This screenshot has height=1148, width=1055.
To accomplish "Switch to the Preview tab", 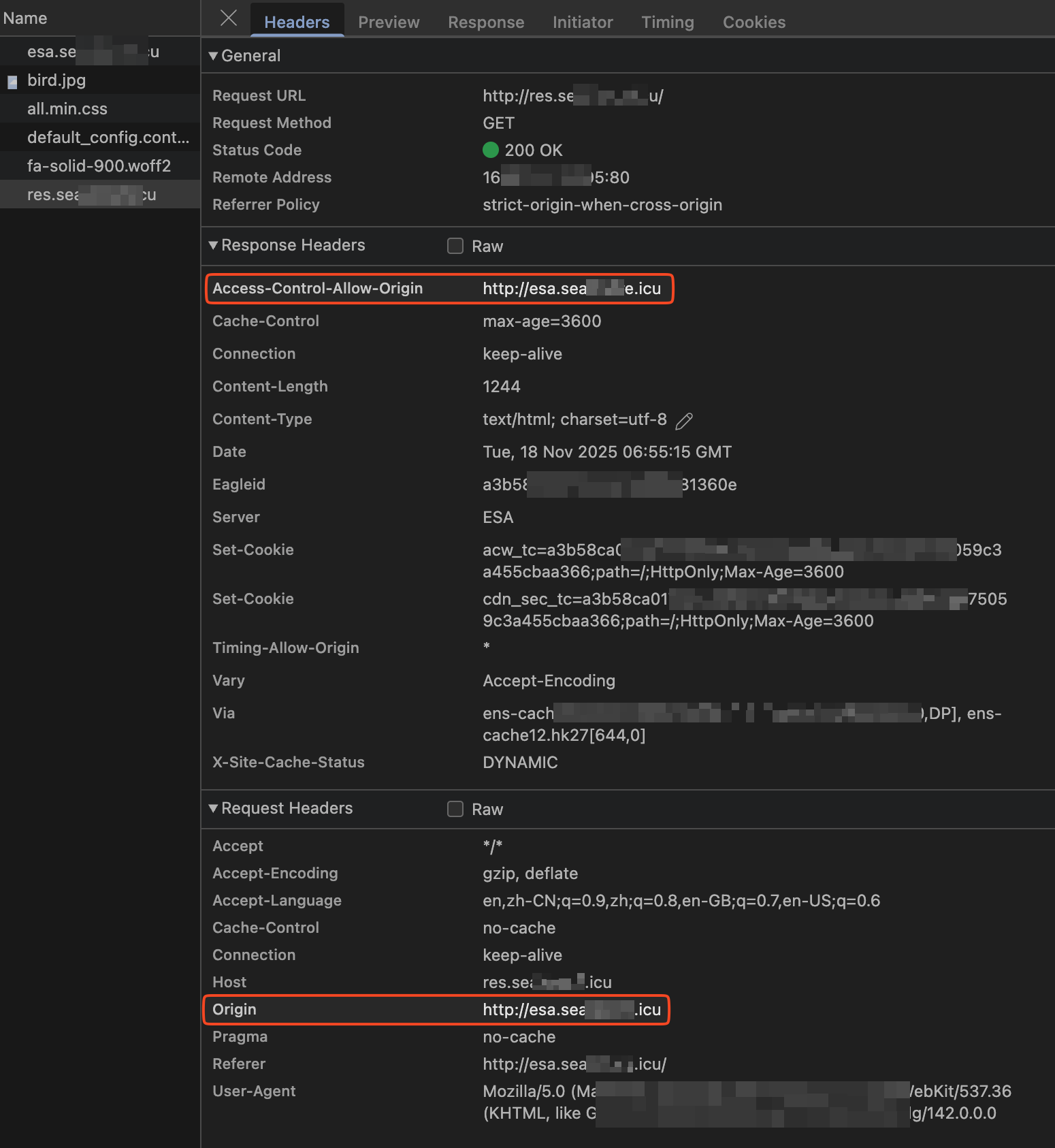I will (x=389, y=22).
